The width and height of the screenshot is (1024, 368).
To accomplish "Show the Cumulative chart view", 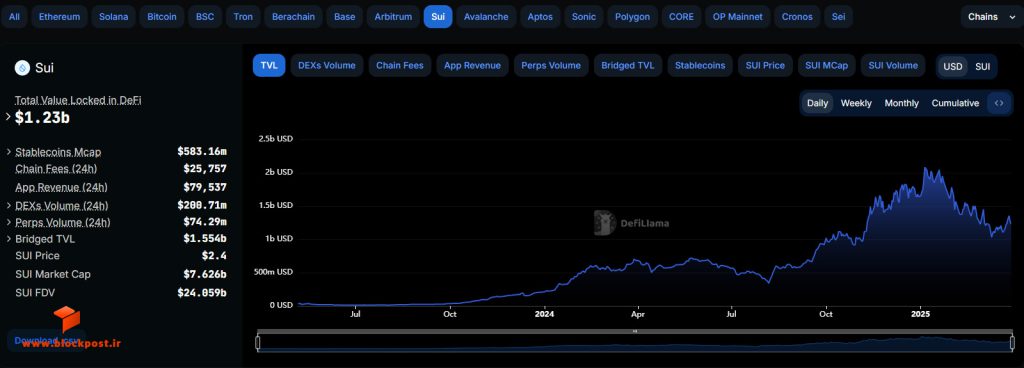I will [x=955, y=103].
